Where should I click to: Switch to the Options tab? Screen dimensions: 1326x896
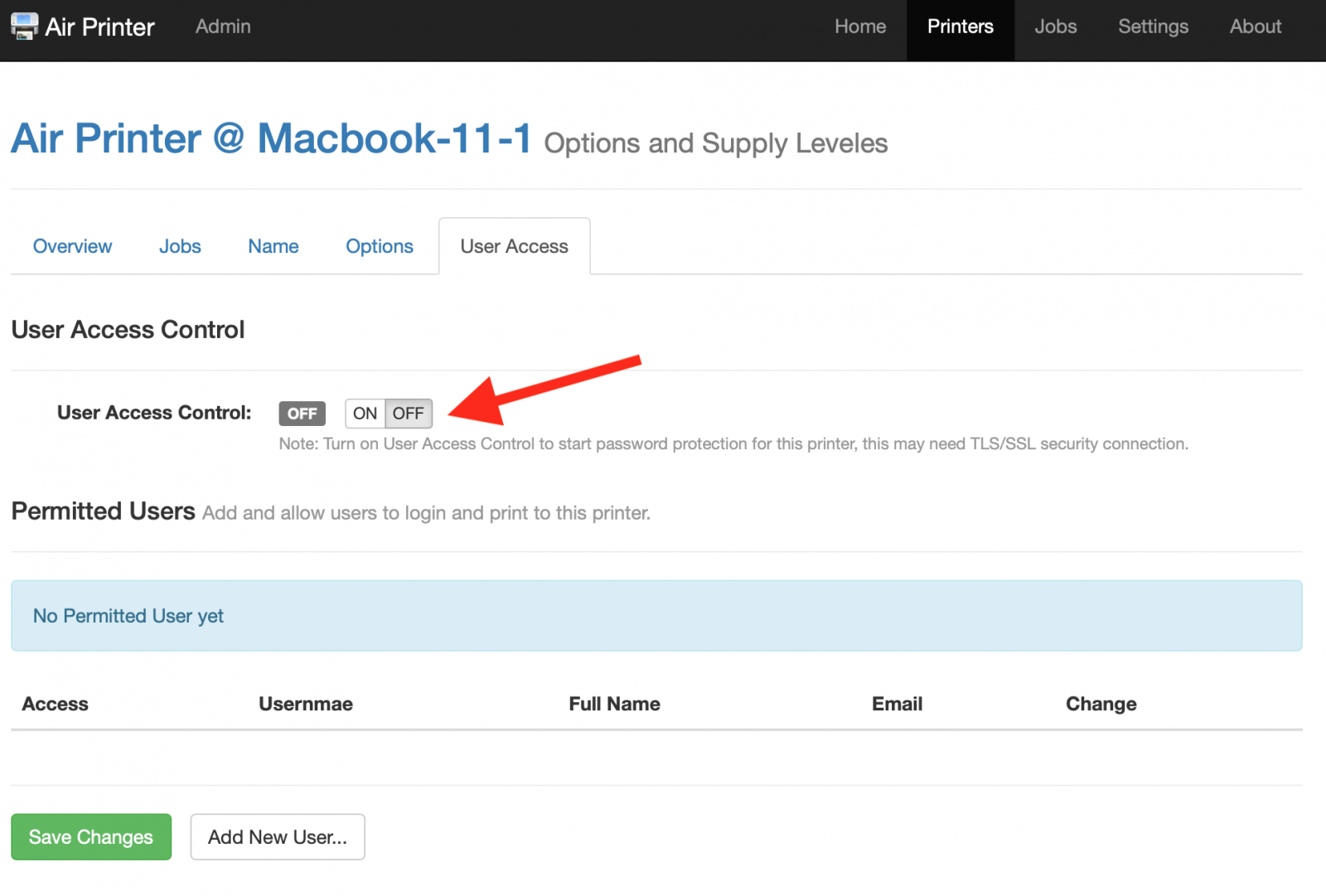(380, 246)
